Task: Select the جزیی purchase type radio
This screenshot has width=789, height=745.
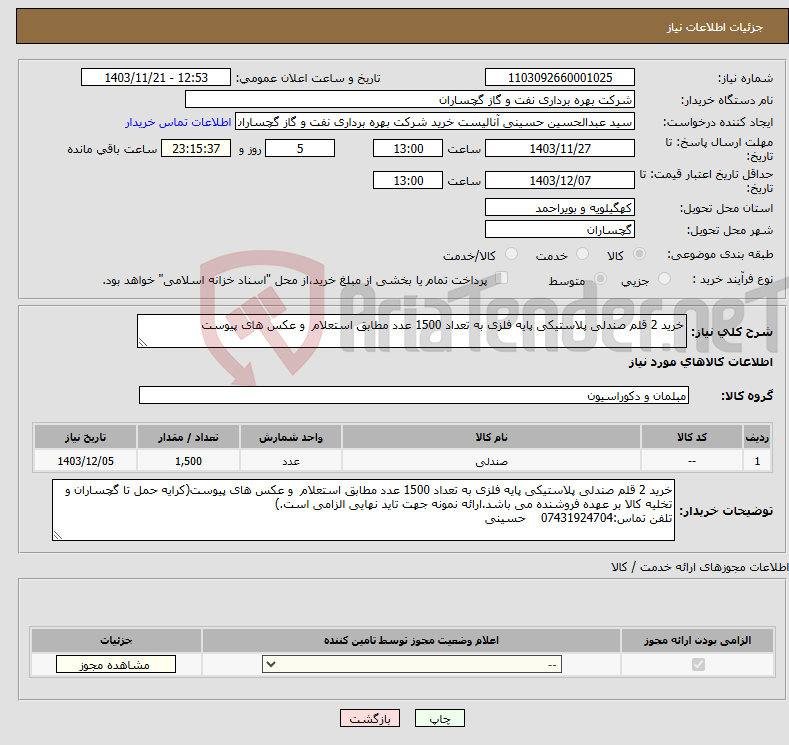Action: (664, 279)
